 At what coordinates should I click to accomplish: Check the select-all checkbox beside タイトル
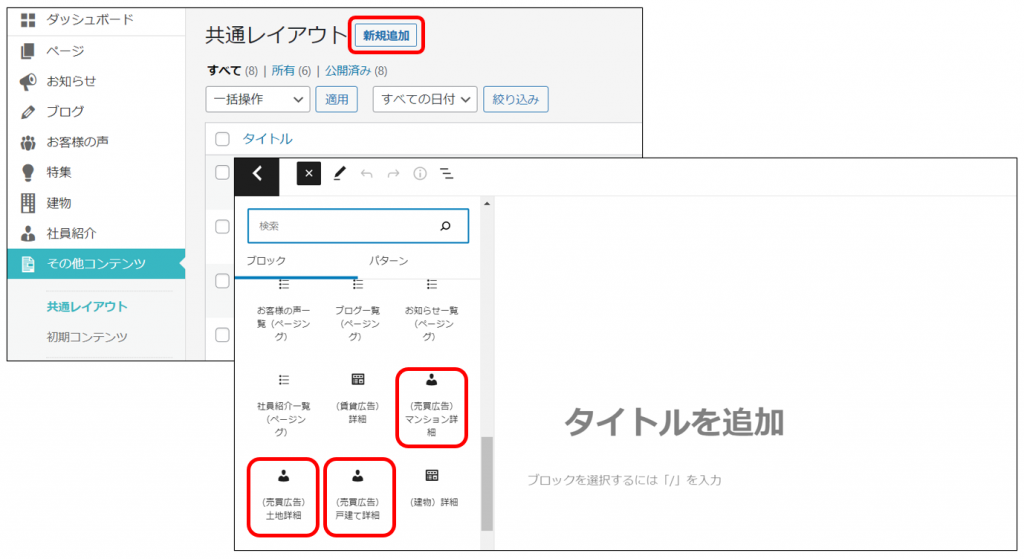222,139
